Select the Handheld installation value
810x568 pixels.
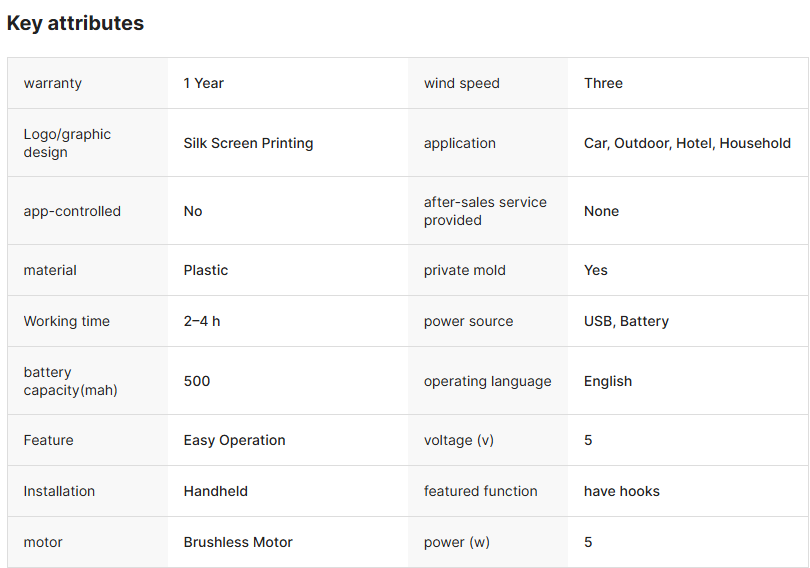point(215,491)
